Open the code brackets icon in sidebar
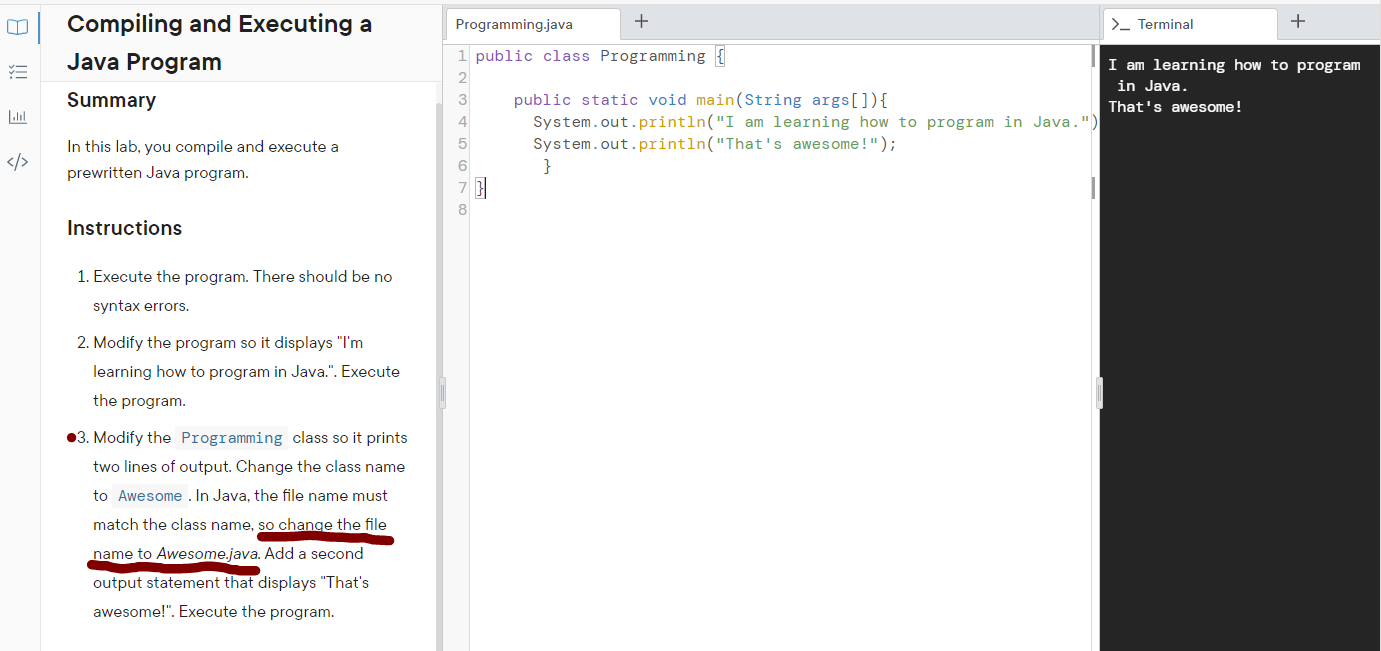This screenshot has width=1381, height=651. 18,161
